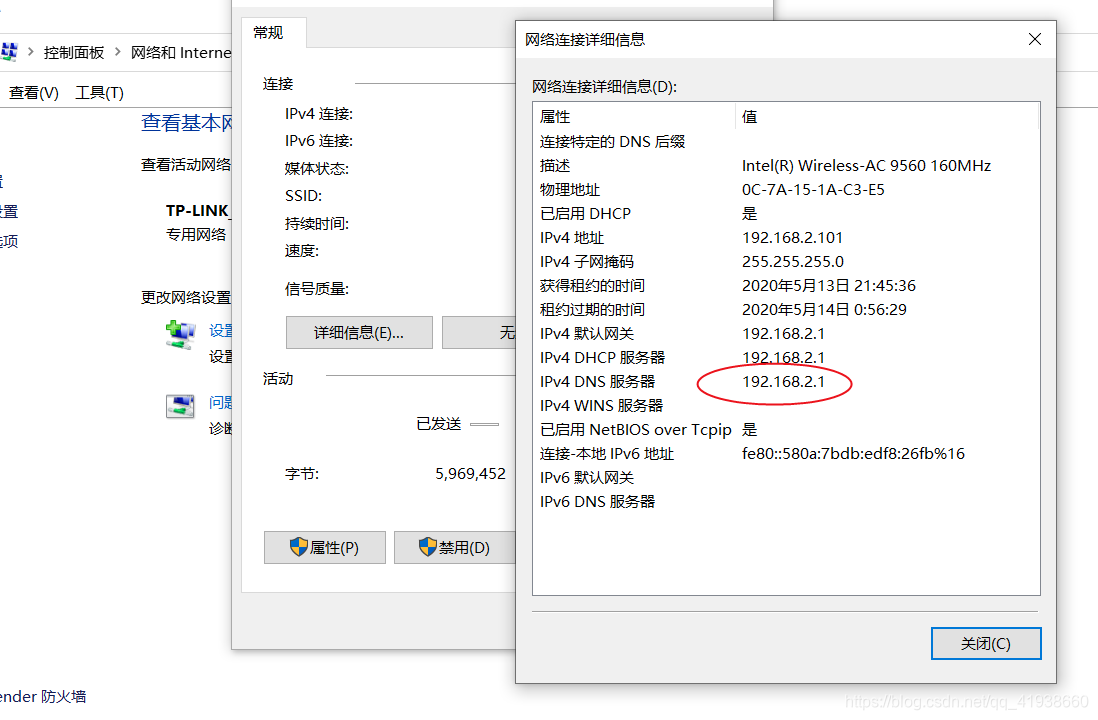Select the IPv6 DNS 服务器 row

786,501
